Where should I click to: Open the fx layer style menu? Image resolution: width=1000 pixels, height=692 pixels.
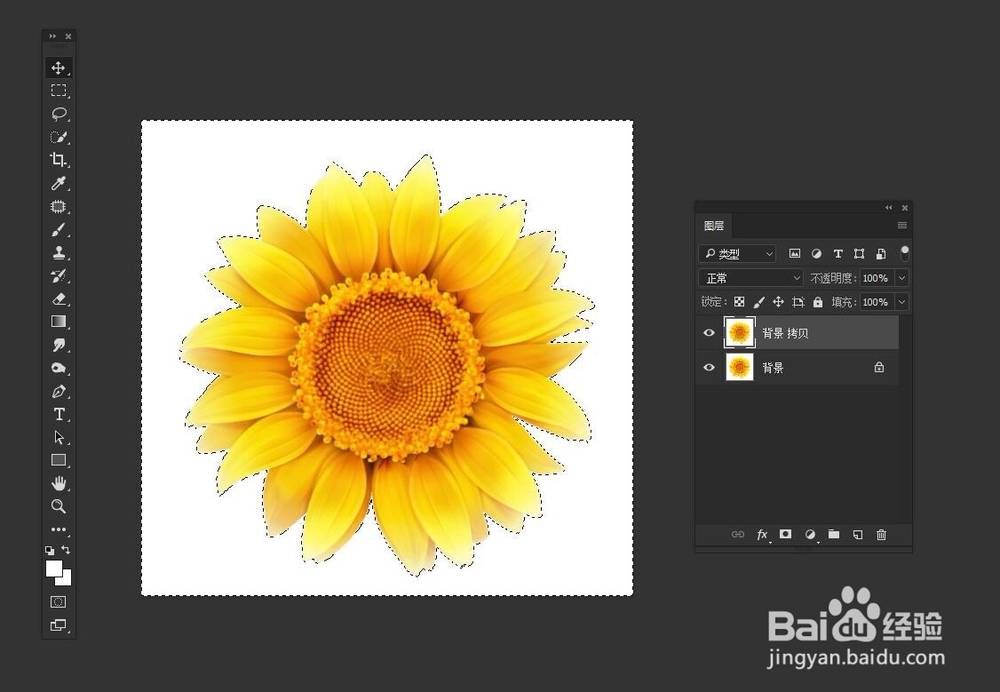(762, 534)
